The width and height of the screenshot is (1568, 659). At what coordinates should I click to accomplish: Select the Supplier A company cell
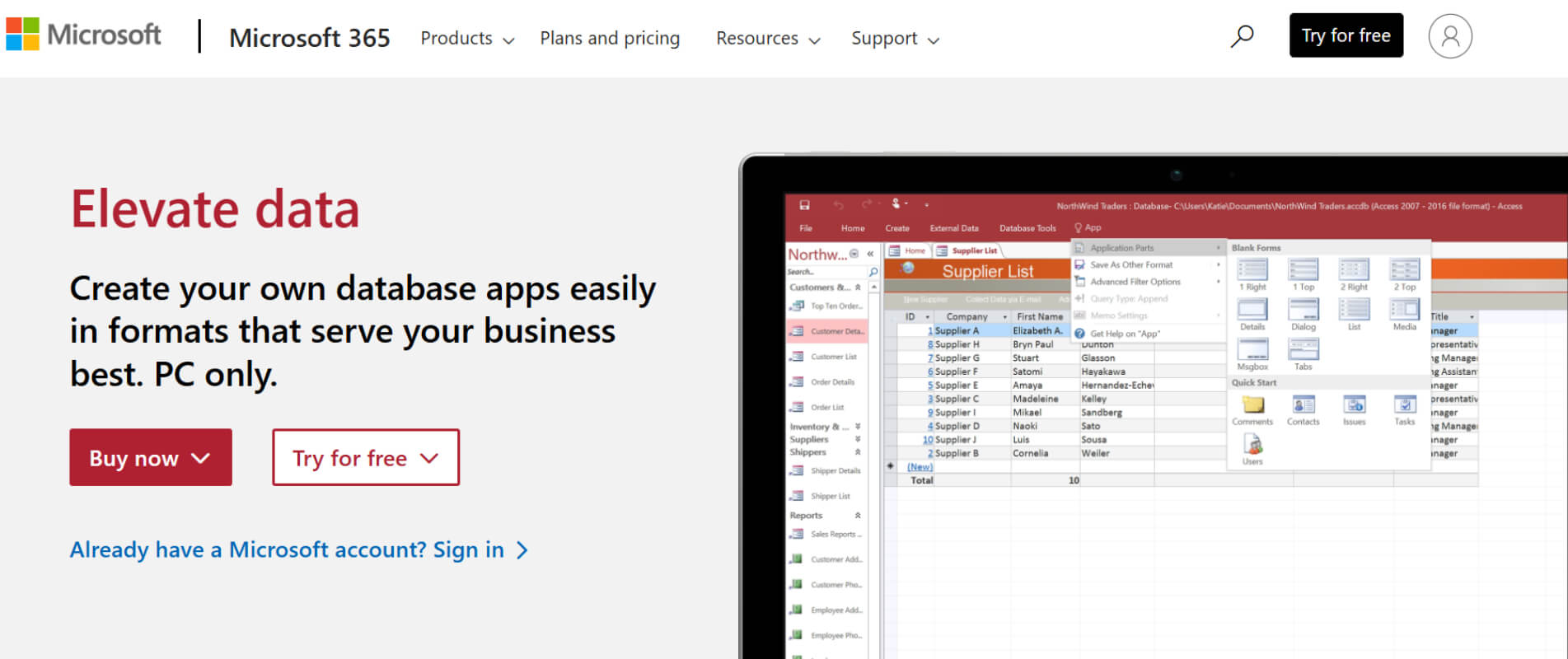[972, 331]
